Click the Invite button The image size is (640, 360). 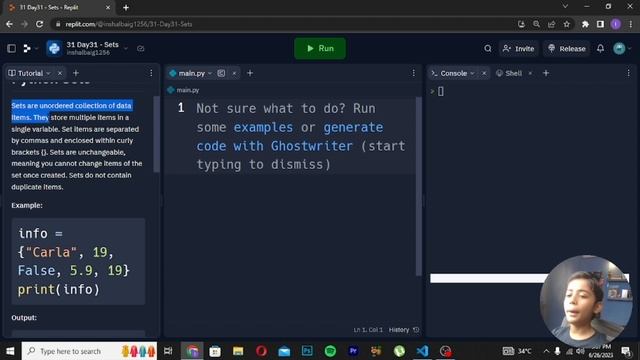tap(518, 49)
